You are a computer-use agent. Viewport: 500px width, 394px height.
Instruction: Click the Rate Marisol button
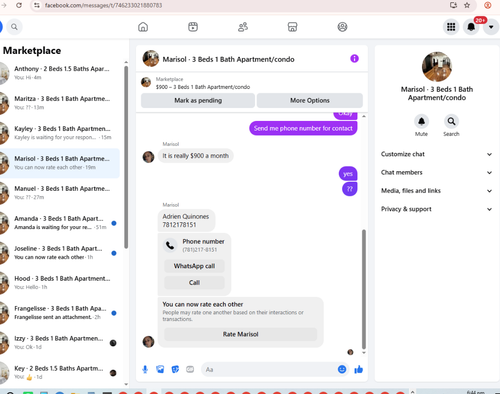point(240,334)
